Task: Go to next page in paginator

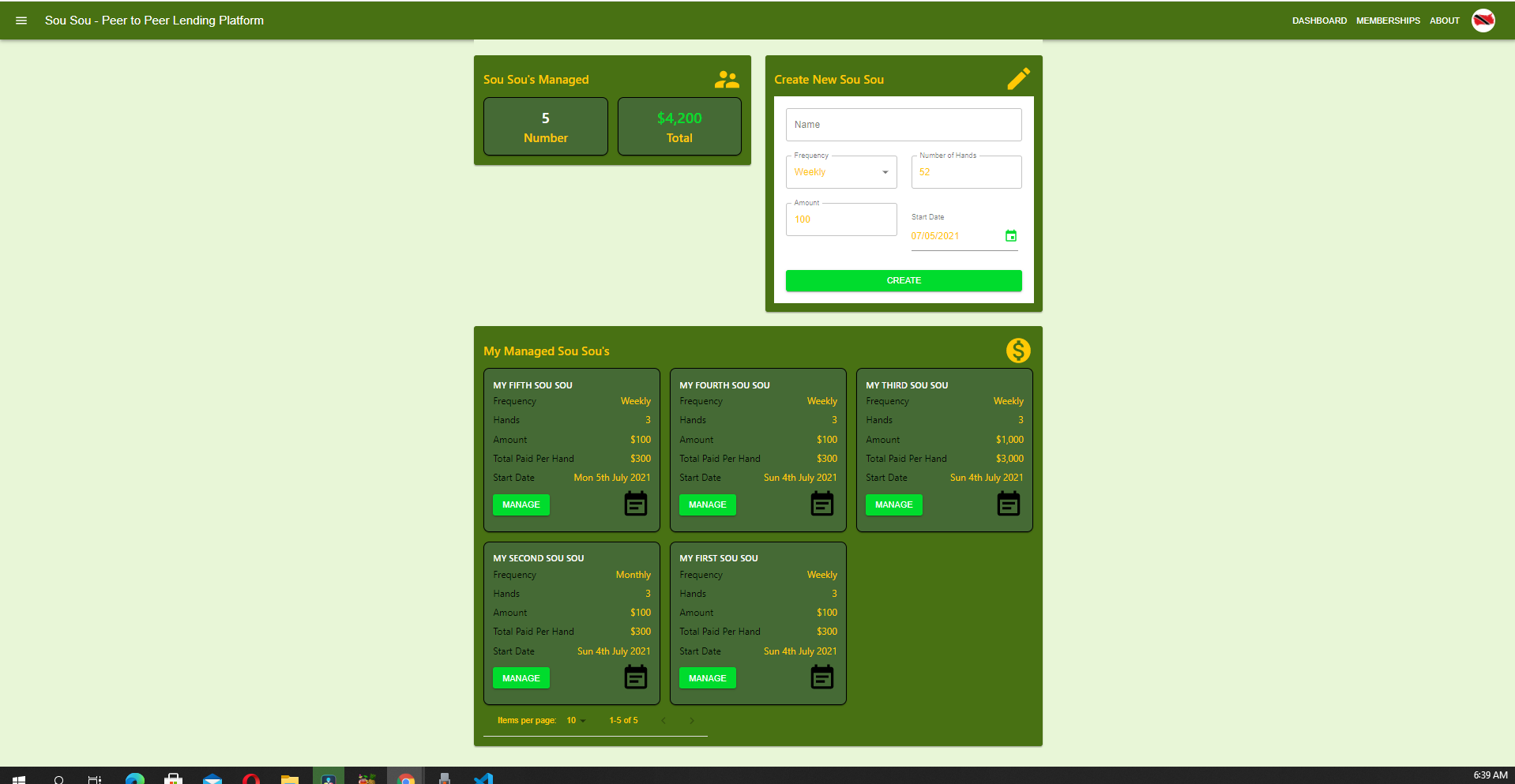Action: (692, 720)
